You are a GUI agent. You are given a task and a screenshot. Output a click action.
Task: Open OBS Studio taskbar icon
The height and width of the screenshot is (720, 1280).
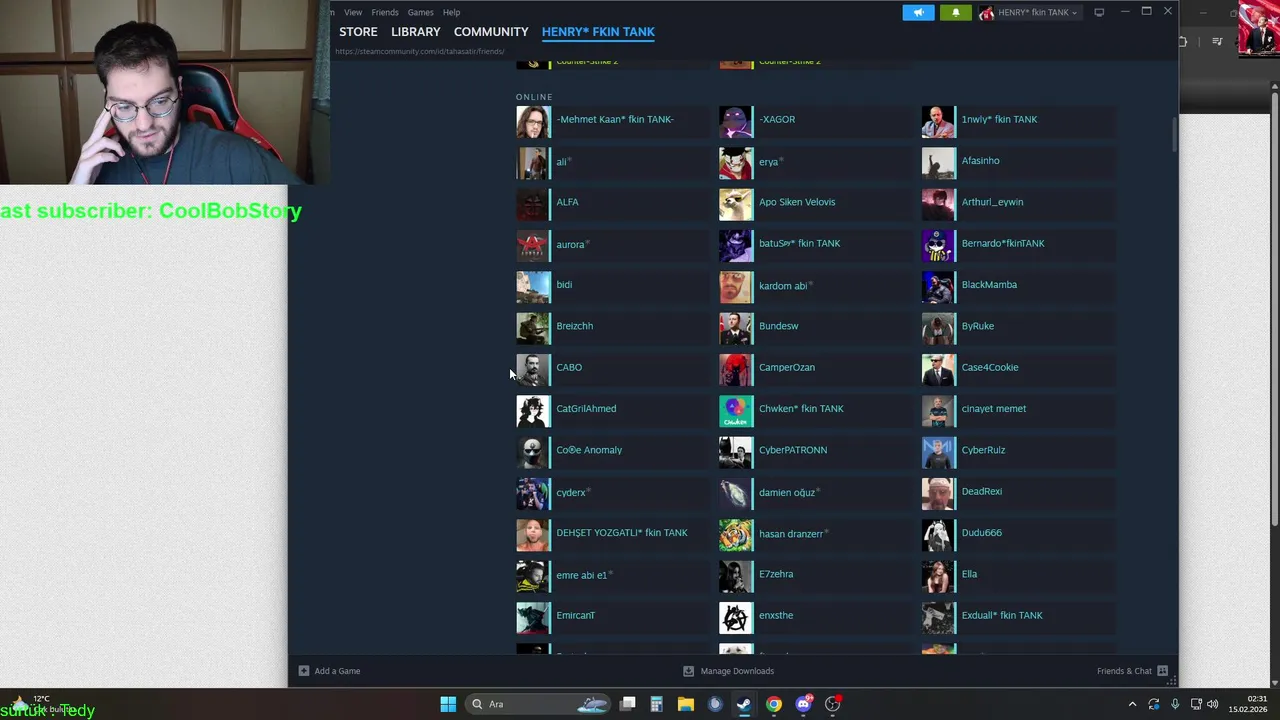pyautogui.click(x=833, y=704)
